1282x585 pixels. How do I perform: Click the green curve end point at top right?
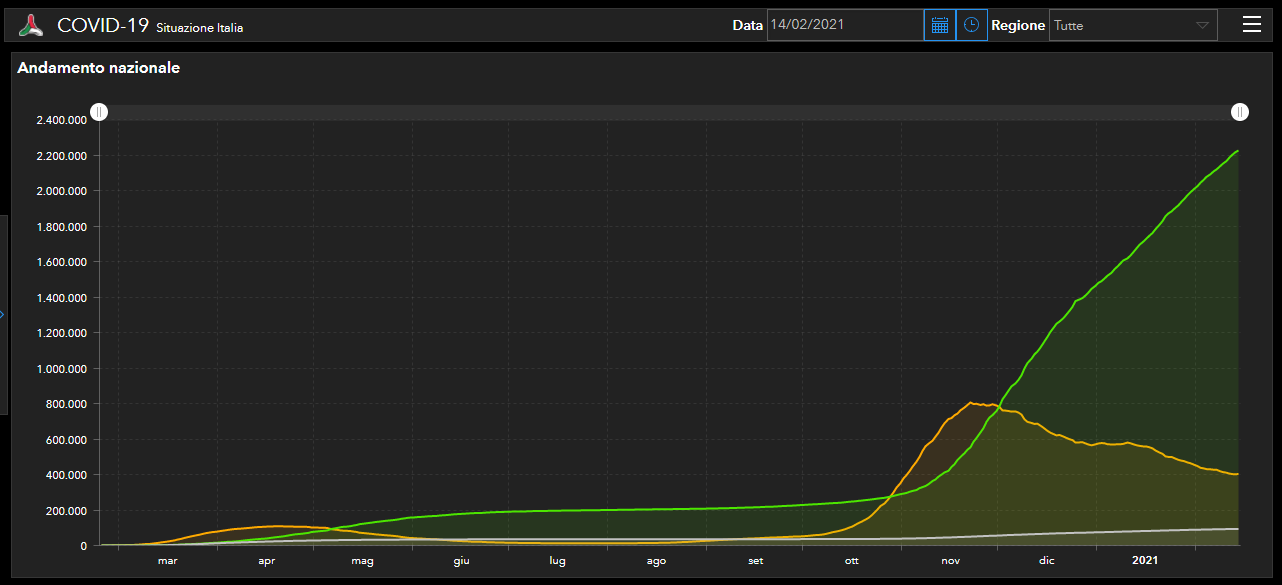(x=1238, y=151)
